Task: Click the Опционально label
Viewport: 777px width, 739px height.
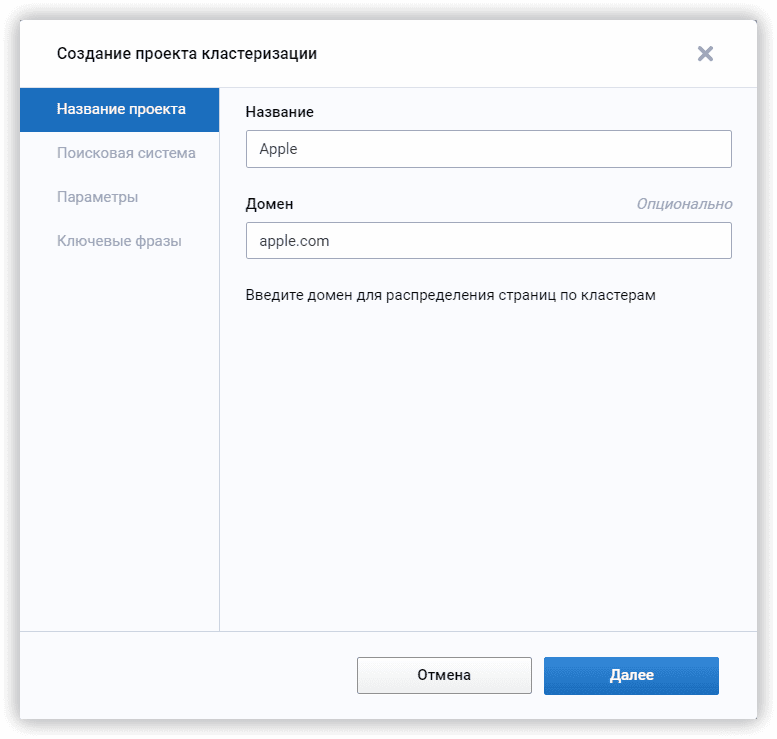Action: click(684, 204)
